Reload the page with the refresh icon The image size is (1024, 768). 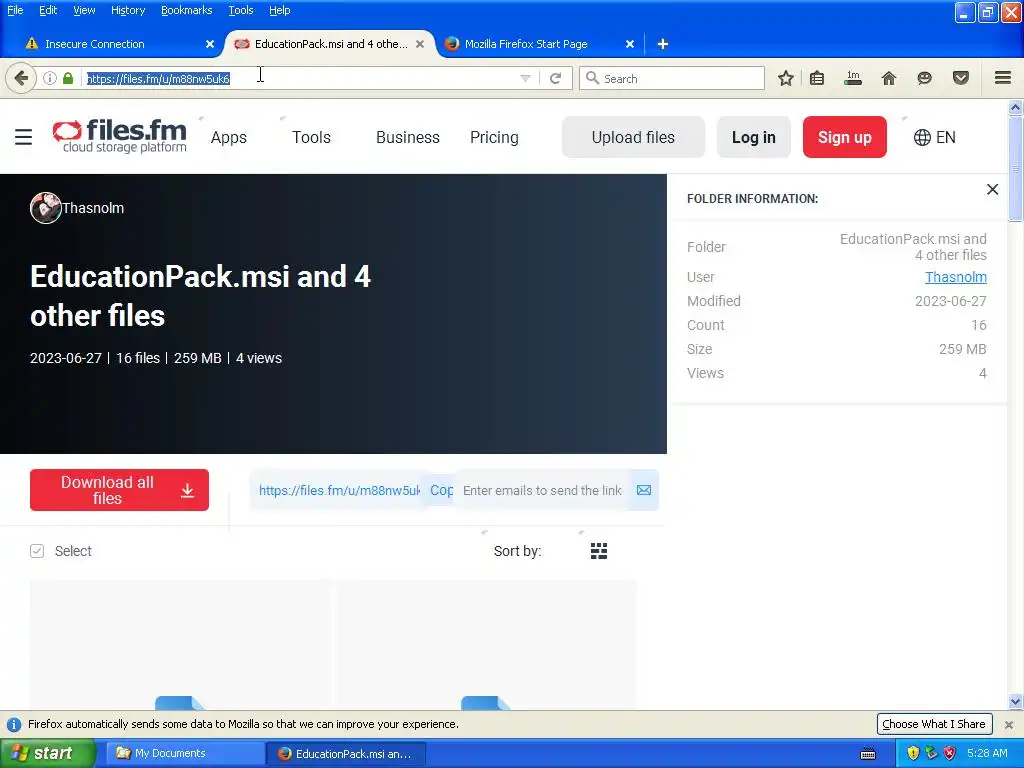click(x=556, y=78)
